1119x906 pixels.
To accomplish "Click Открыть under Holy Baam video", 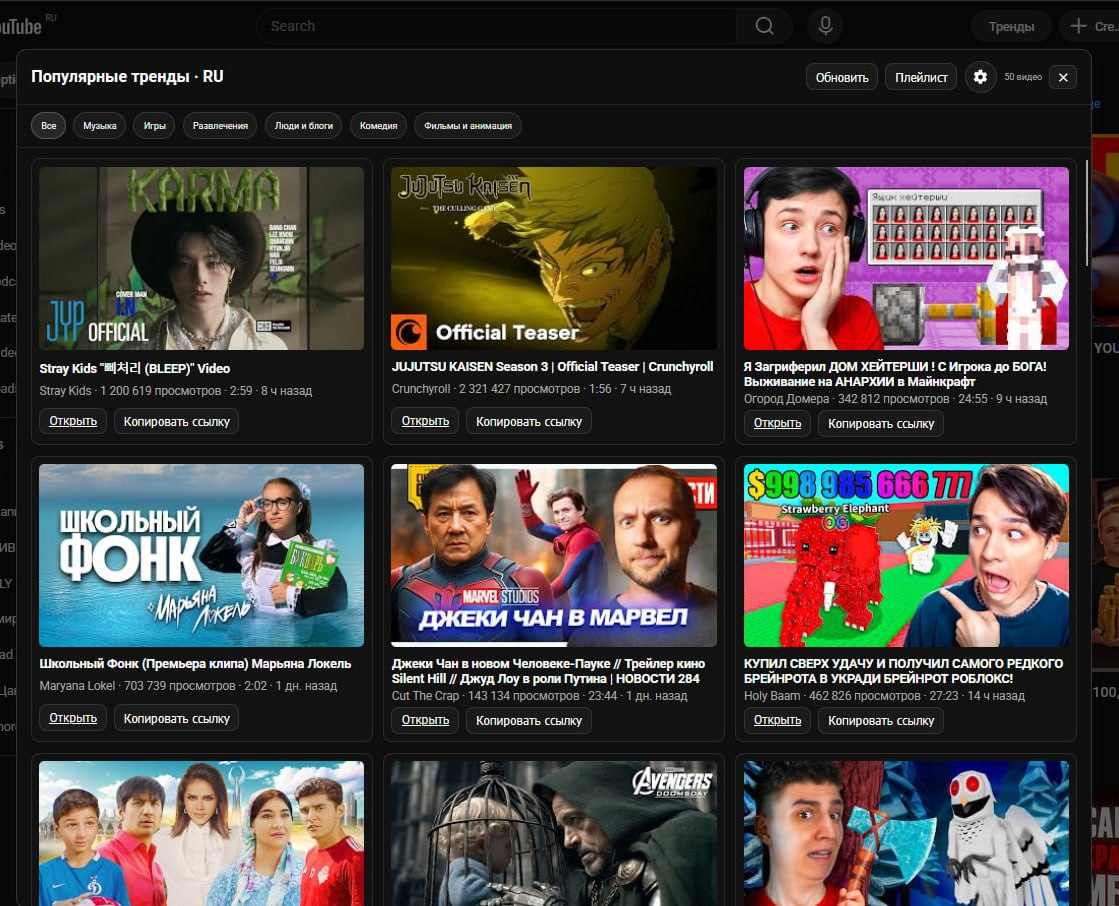I will click(x=777, y=720).
